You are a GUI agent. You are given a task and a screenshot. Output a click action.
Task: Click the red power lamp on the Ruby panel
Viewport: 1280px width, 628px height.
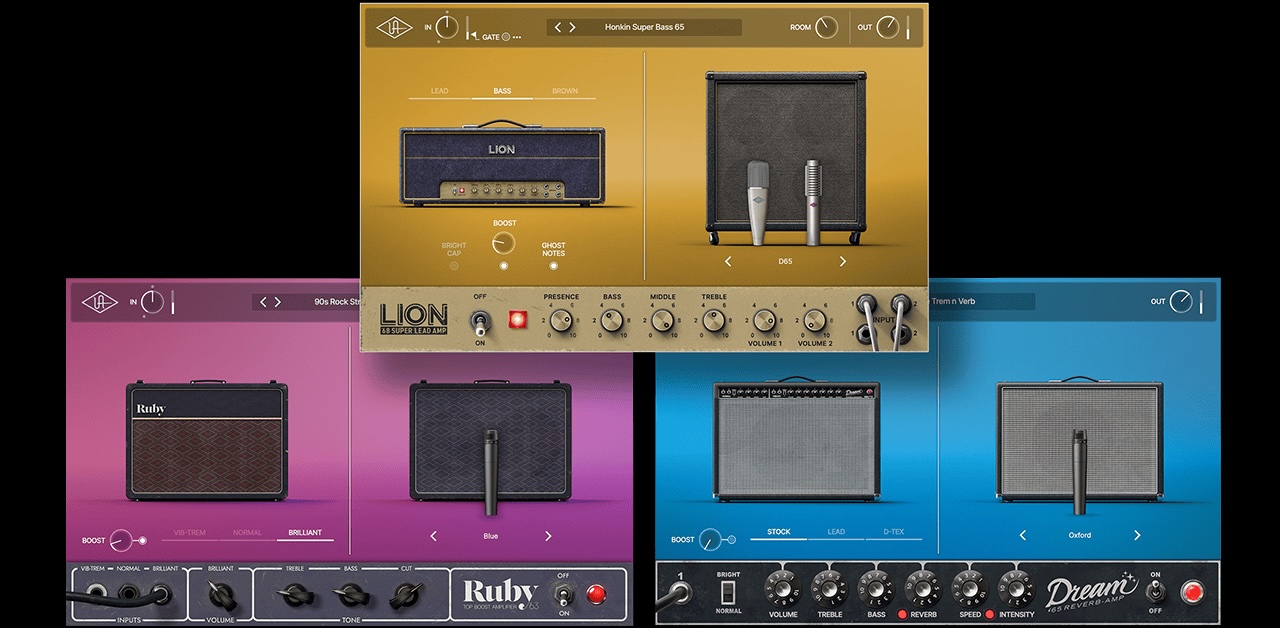click(x=596, y=594)
